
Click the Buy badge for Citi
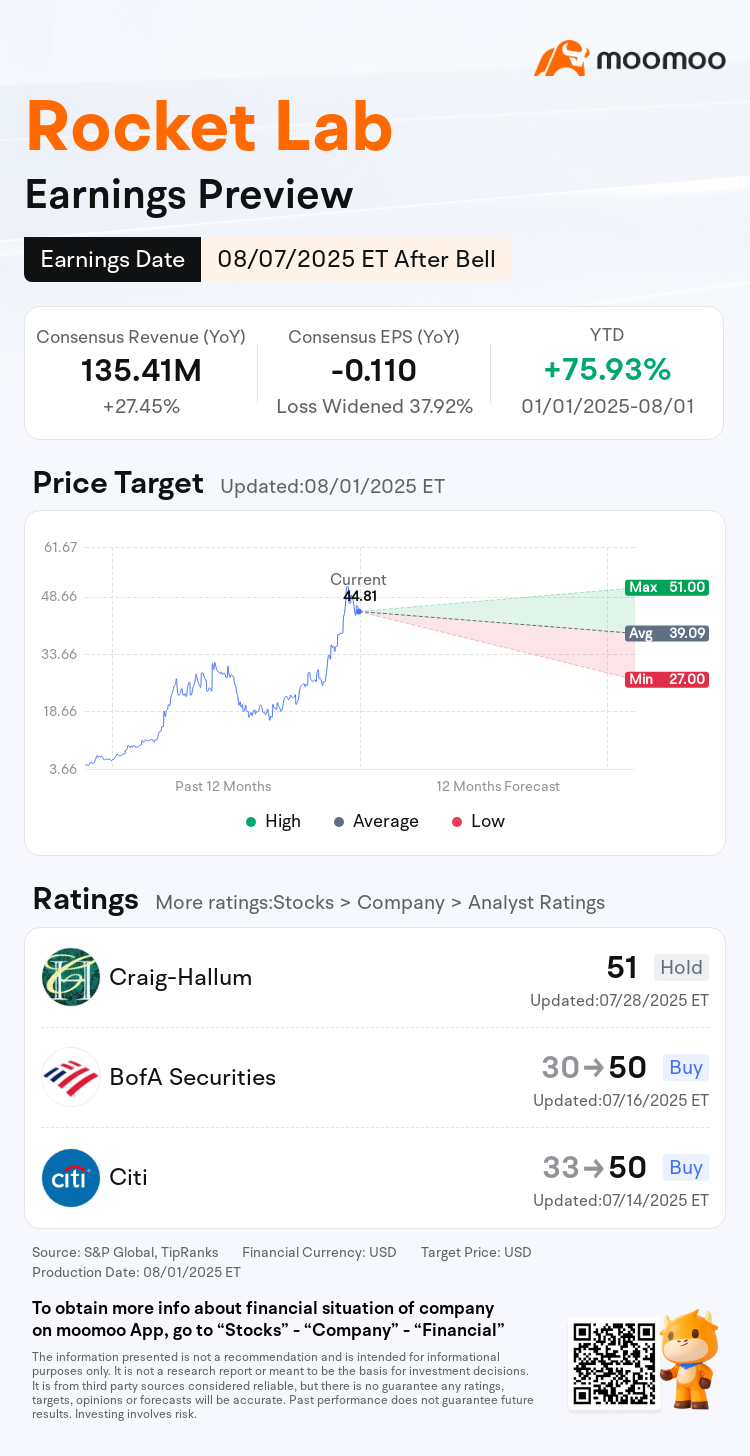(686, 1167)
